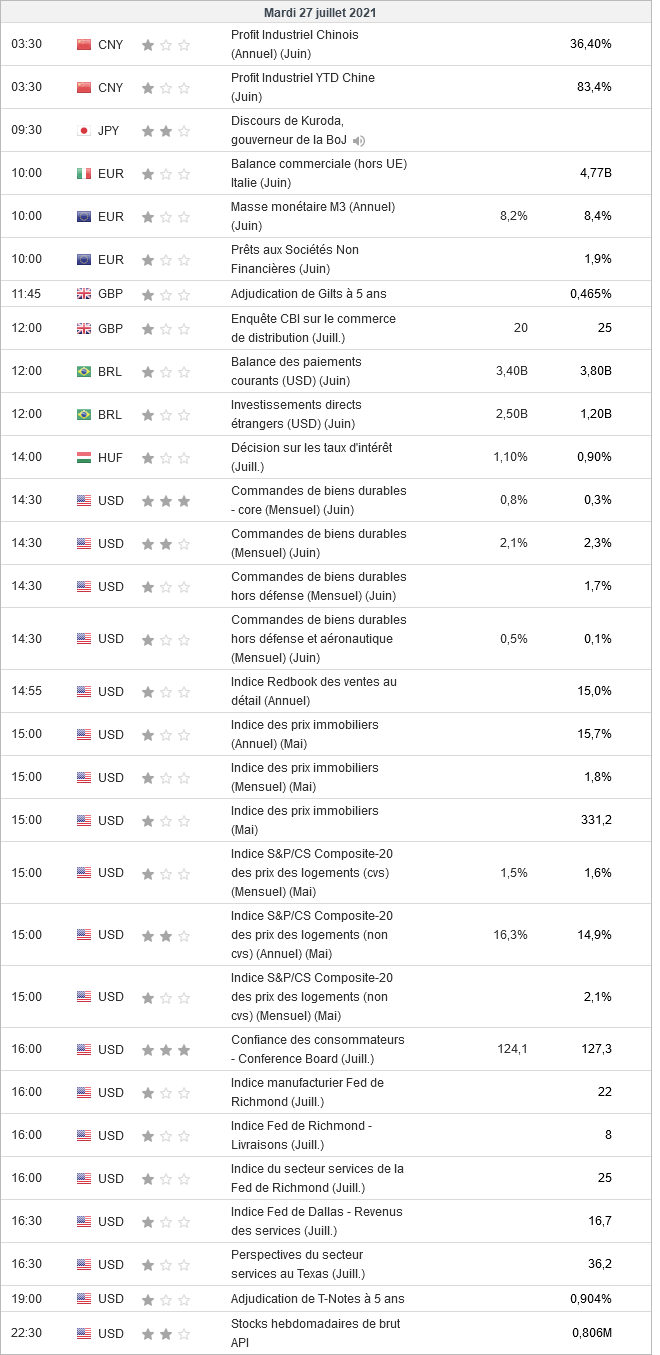Click Japan flag icon for JPY event

tap(84, 131)
